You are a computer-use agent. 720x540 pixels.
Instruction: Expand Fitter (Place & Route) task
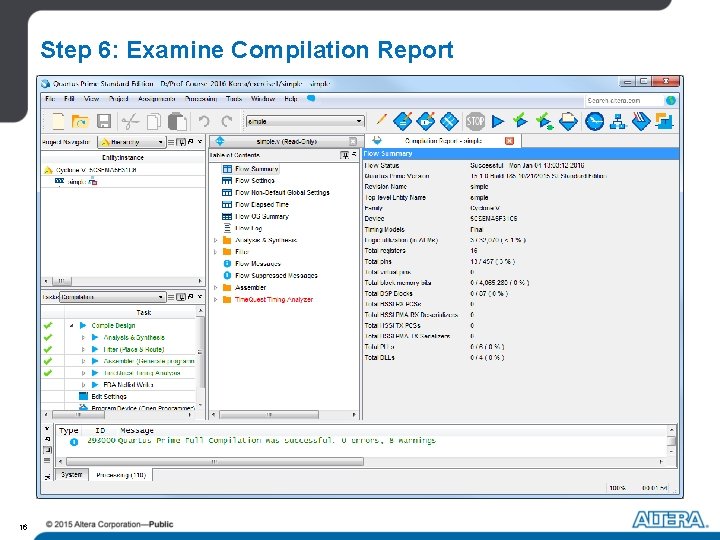[x=83, y=349]
